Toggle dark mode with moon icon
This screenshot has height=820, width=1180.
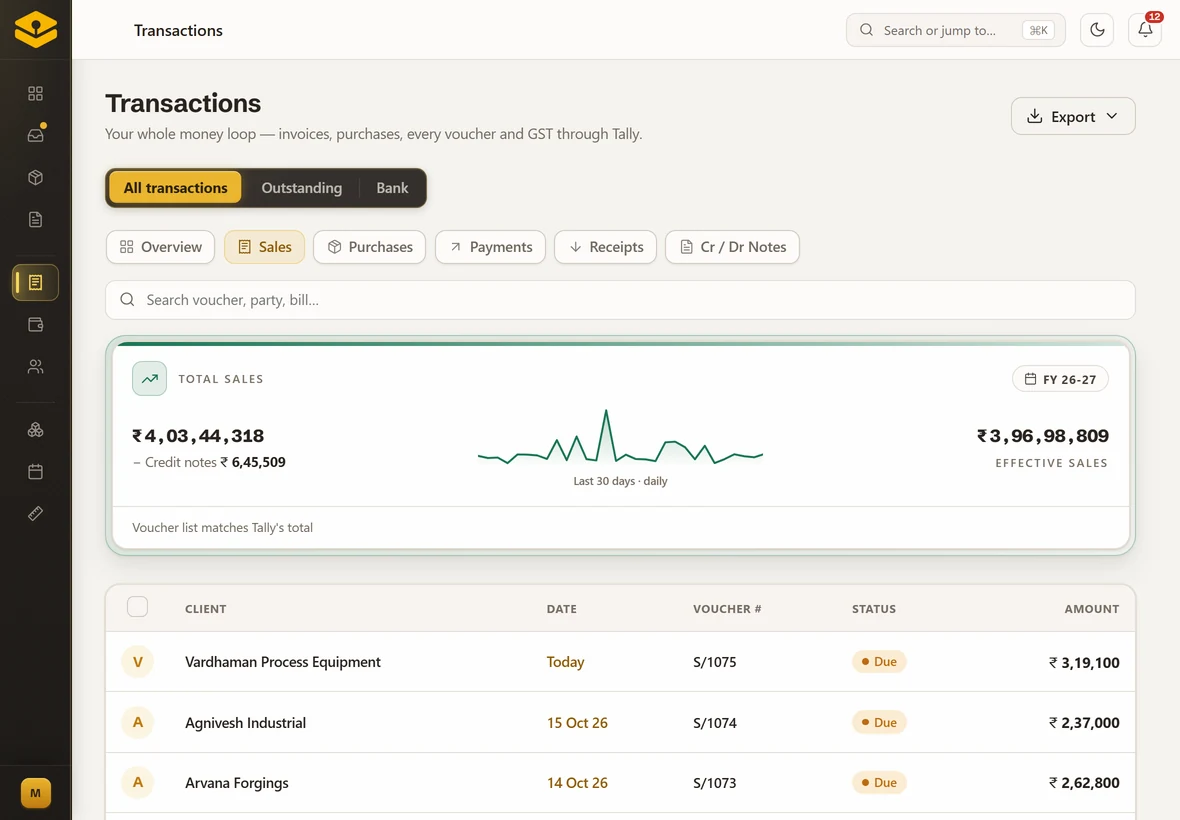tap(1097, 30)
